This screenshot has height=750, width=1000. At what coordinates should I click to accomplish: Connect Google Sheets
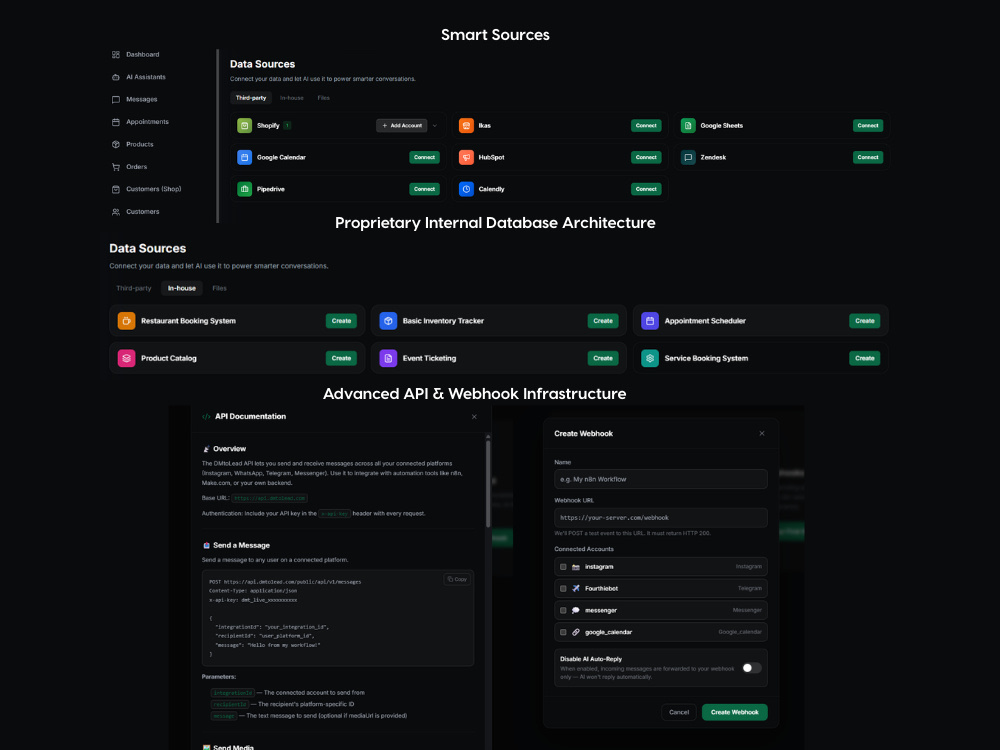coord(868,126)
